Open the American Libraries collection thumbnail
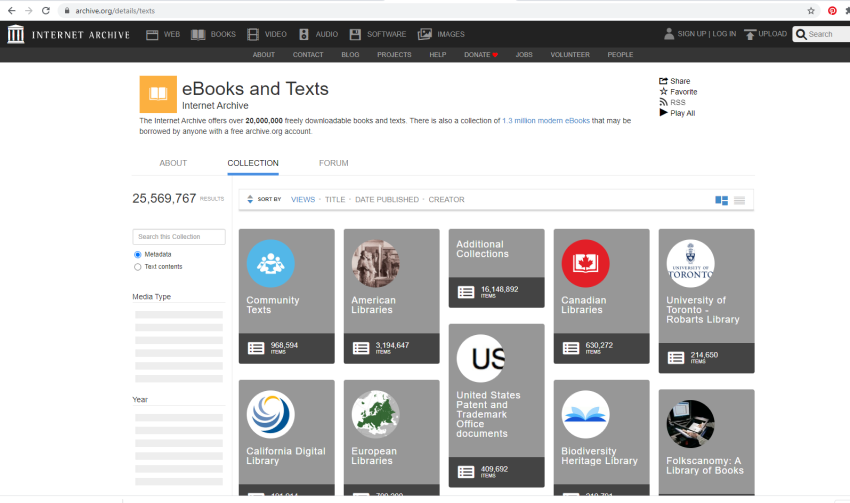This screenshot has height=503, width=850. [376, 263]
